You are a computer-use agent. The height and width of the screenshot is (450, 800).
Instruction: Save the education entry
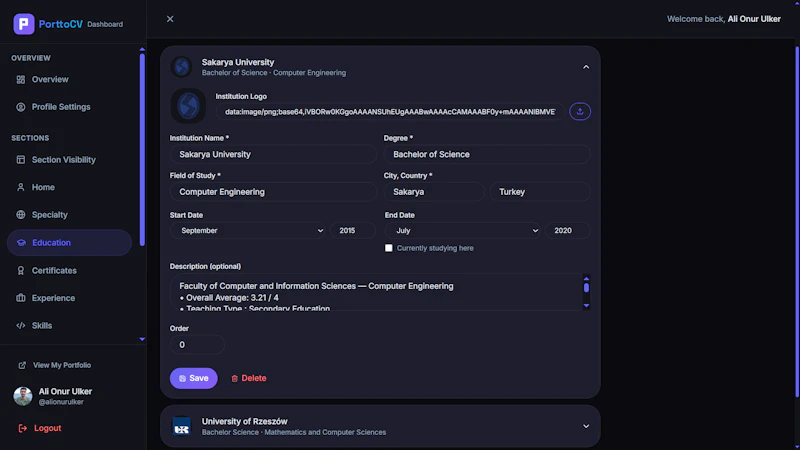coord(193,378)
